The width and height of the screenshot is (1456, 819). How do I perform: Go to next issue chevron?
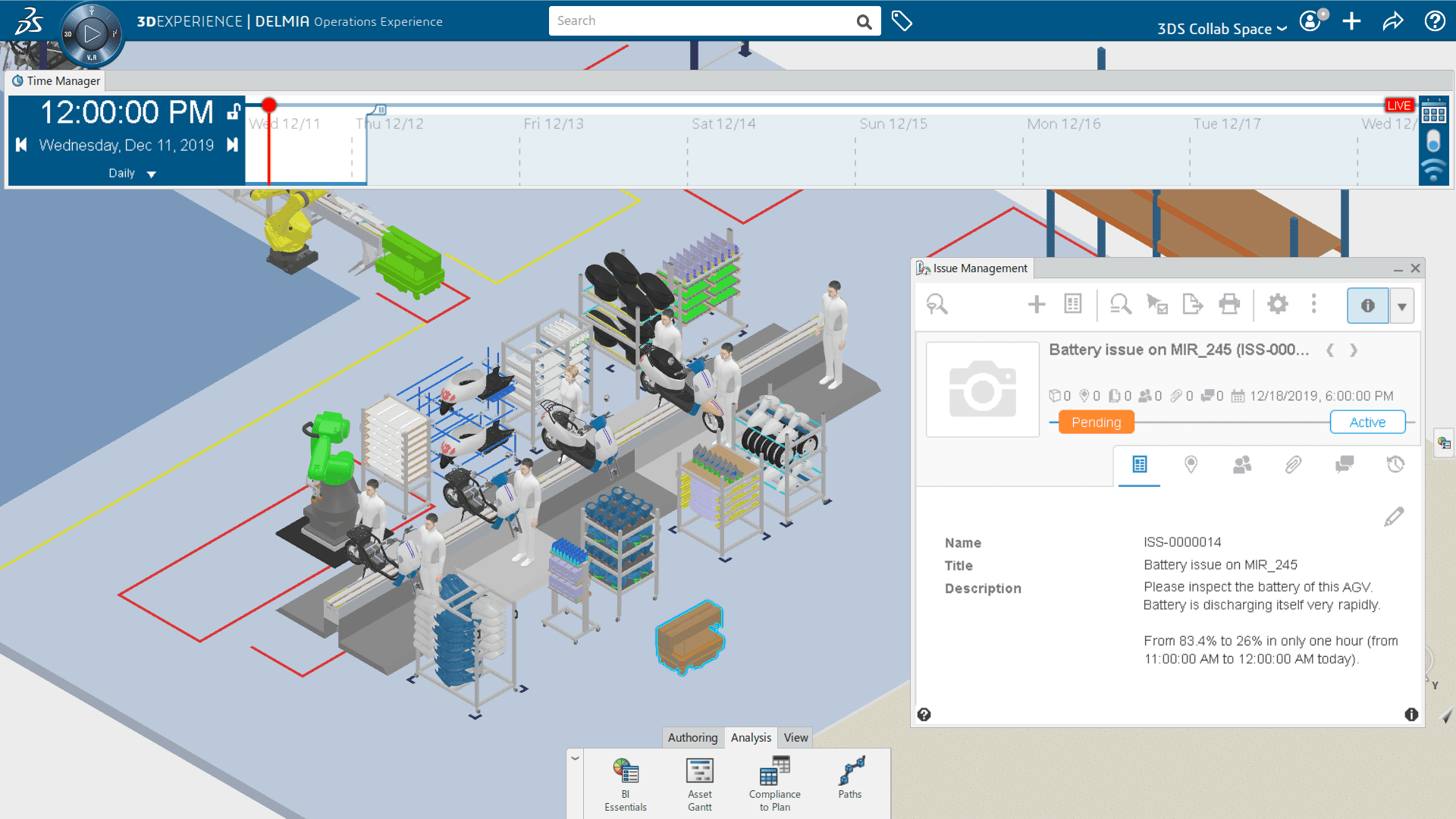pyautogui.click(x=1354, y=350)
